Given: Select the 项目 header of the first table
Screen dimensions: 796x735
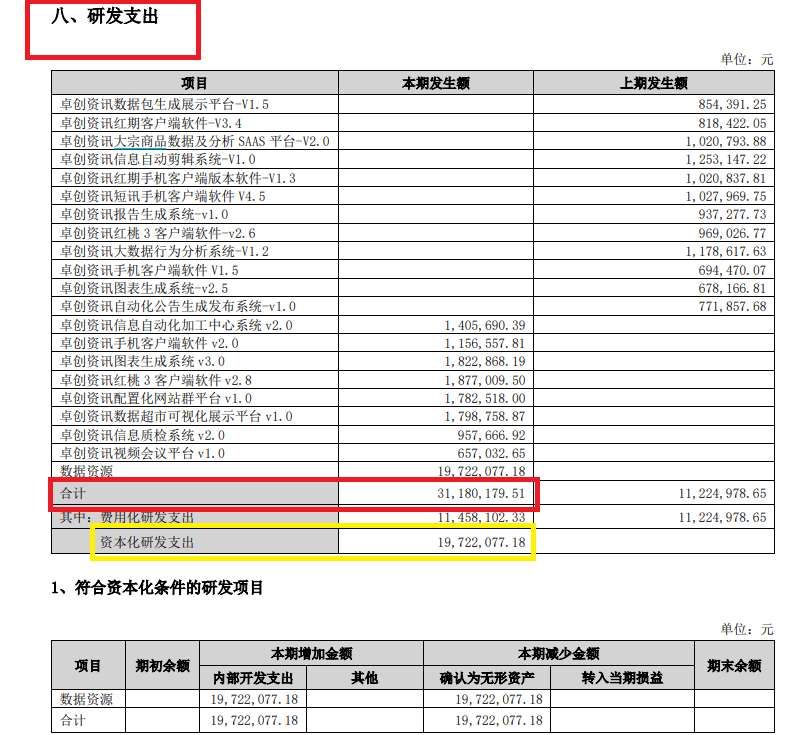Looking at the screenshot, I should [x=194, y=83].
